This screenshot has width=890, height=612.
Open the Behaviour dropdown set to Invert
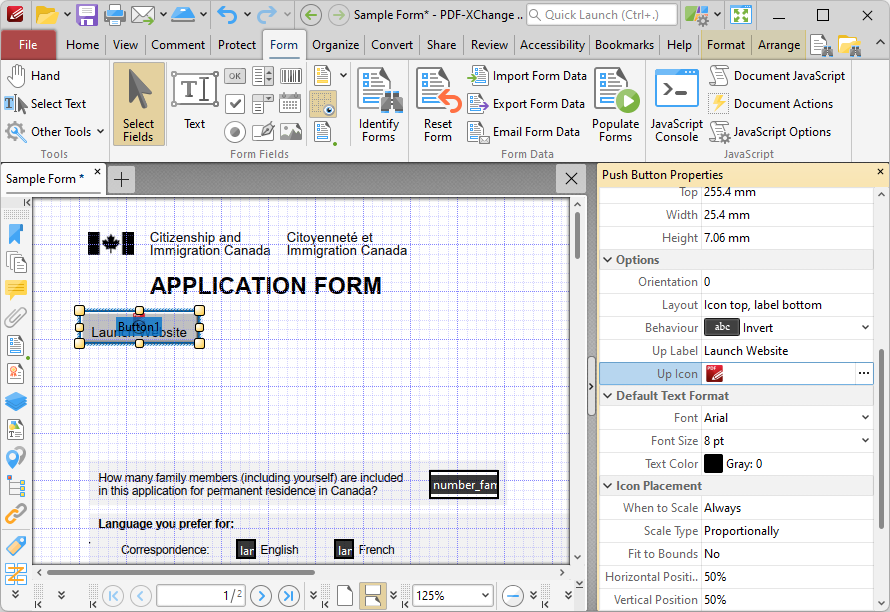point(864,328)
